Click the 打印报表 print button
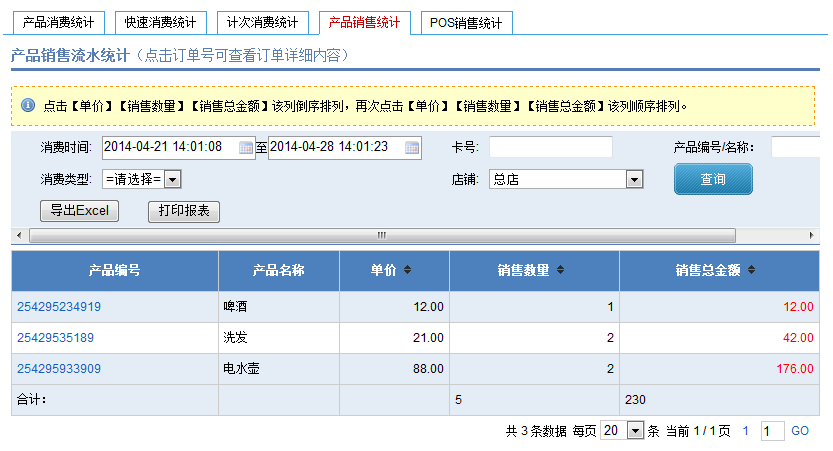The width and height of the screenshot is (833, 451). tap(184, 211)
